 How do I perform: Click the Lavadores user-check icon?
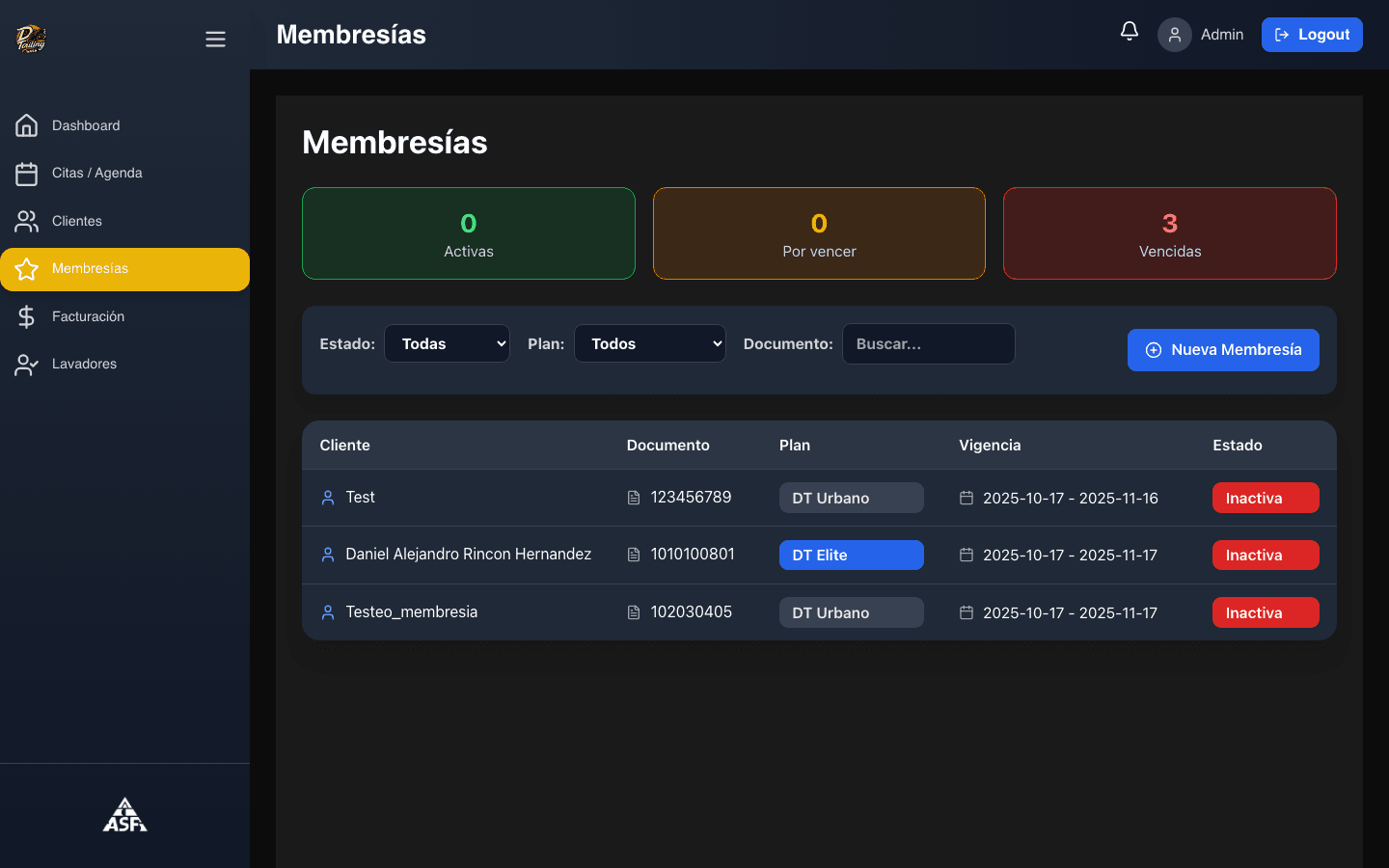coord(27,365)
